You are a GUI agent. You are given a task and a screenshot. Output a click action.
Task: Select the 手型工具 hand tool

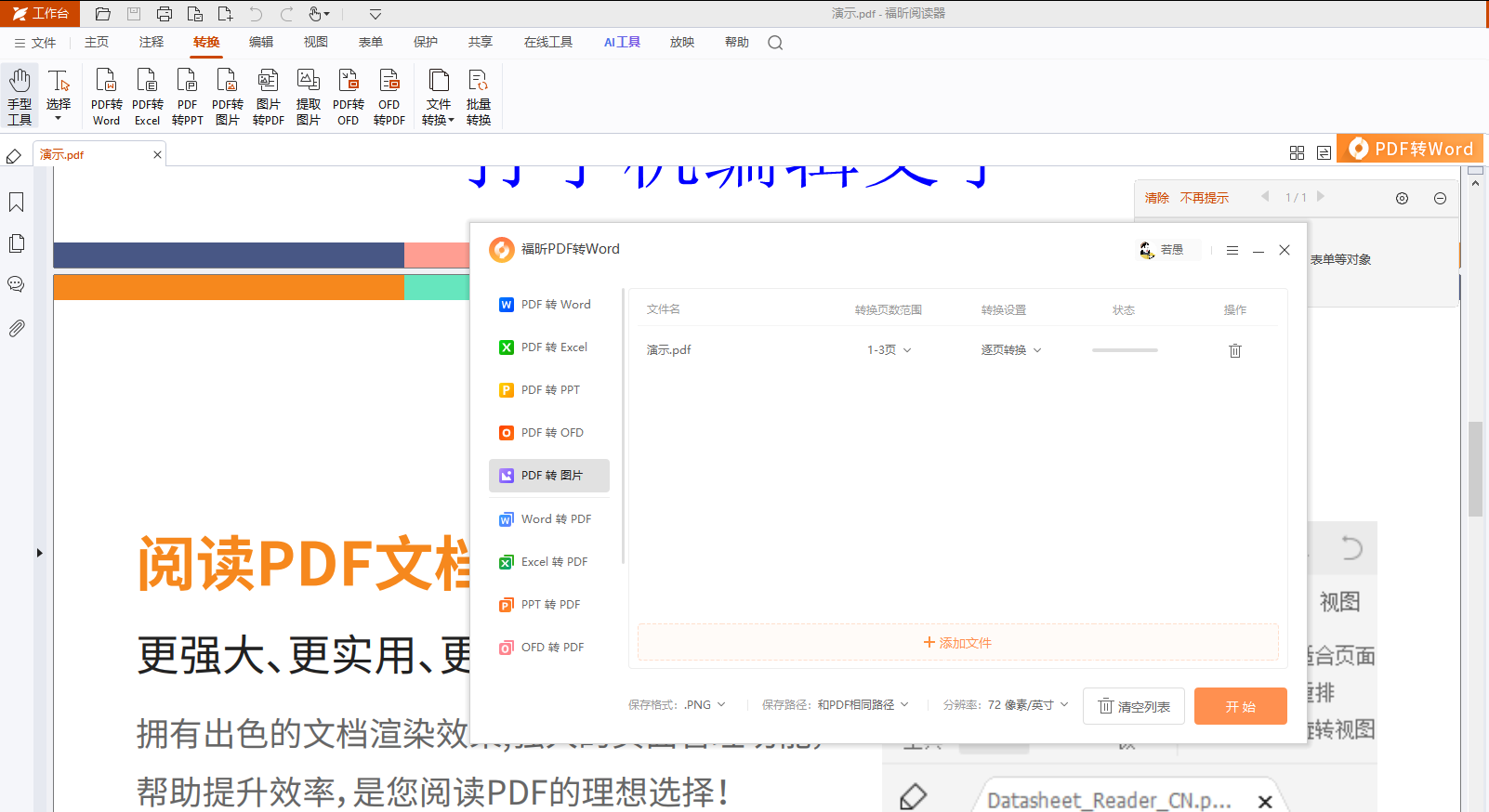[x=20, y=97]
